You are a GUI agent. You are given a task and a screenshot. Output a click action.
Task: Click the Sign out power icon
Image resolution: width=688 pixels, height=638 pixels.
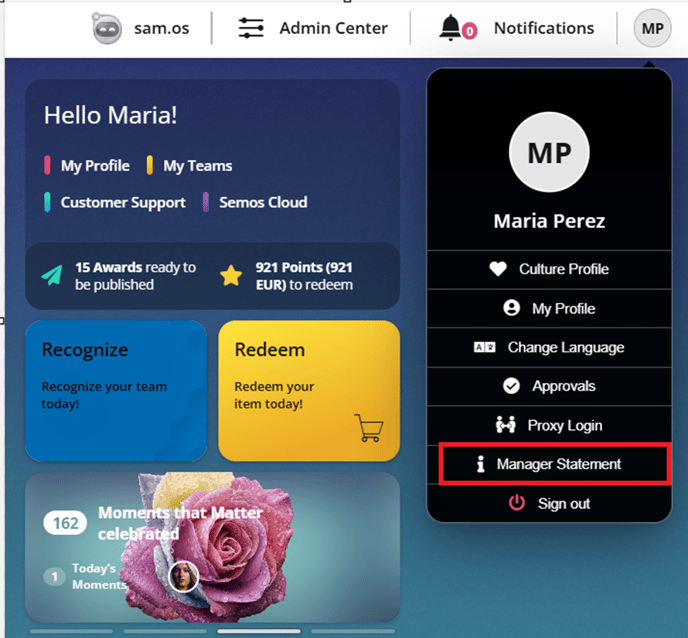[517, 503]
